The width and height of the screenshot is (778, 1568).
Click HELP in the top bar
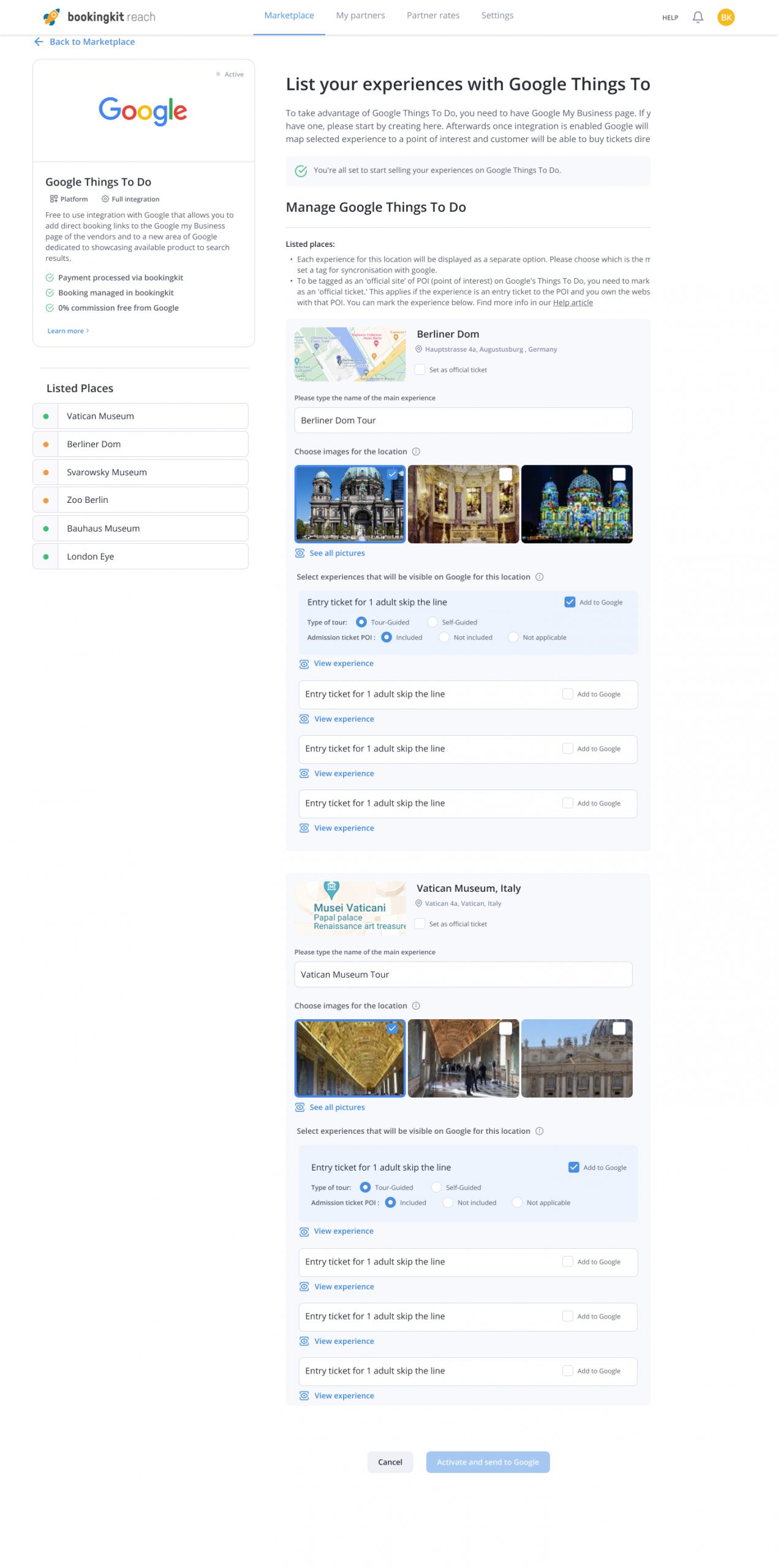pyautogui.click(x=670, y=18)
